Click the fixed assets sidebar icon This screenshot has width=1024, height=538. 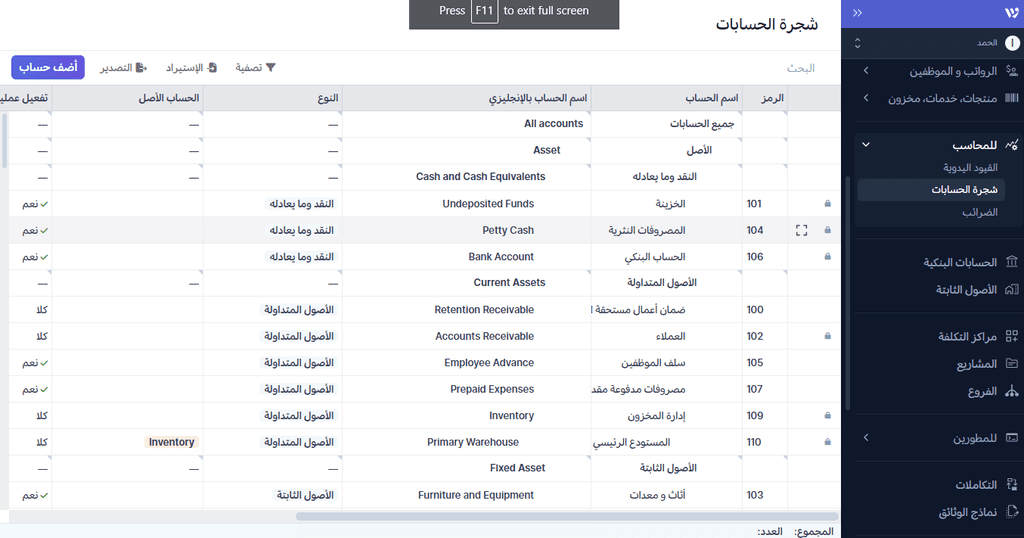click(x=1012, y=289)
